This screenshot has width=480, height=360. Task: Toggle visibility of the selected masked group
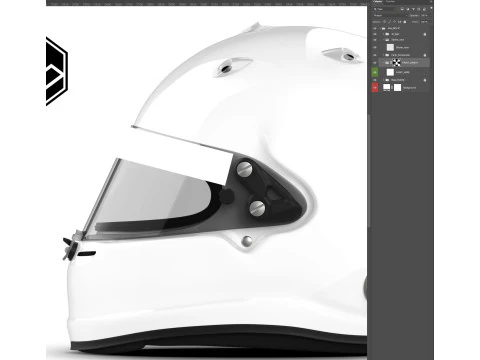point(375,63)
